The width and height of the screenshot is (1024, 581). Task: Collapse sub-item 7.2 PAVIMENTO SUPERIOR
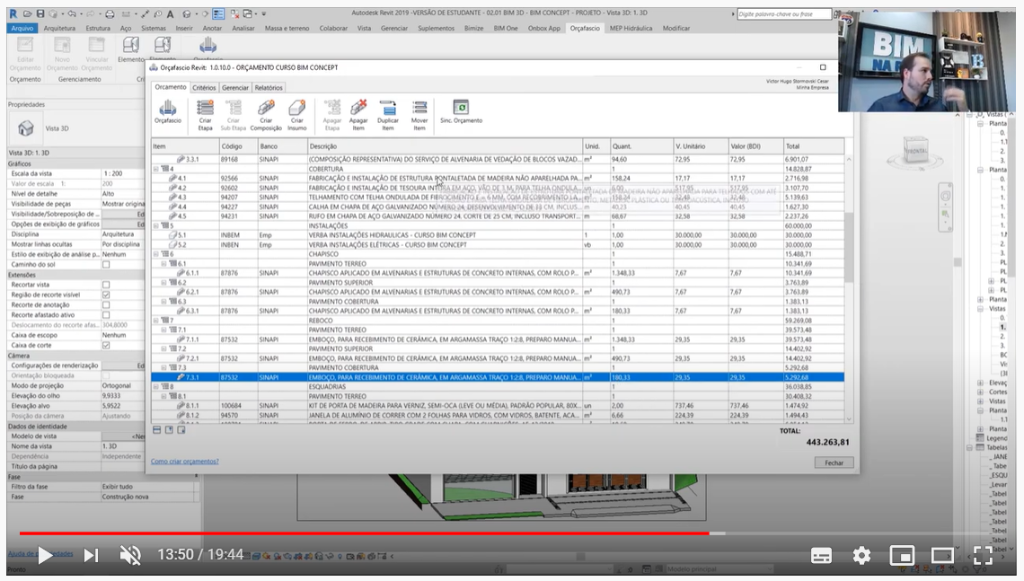pos(164,349)
